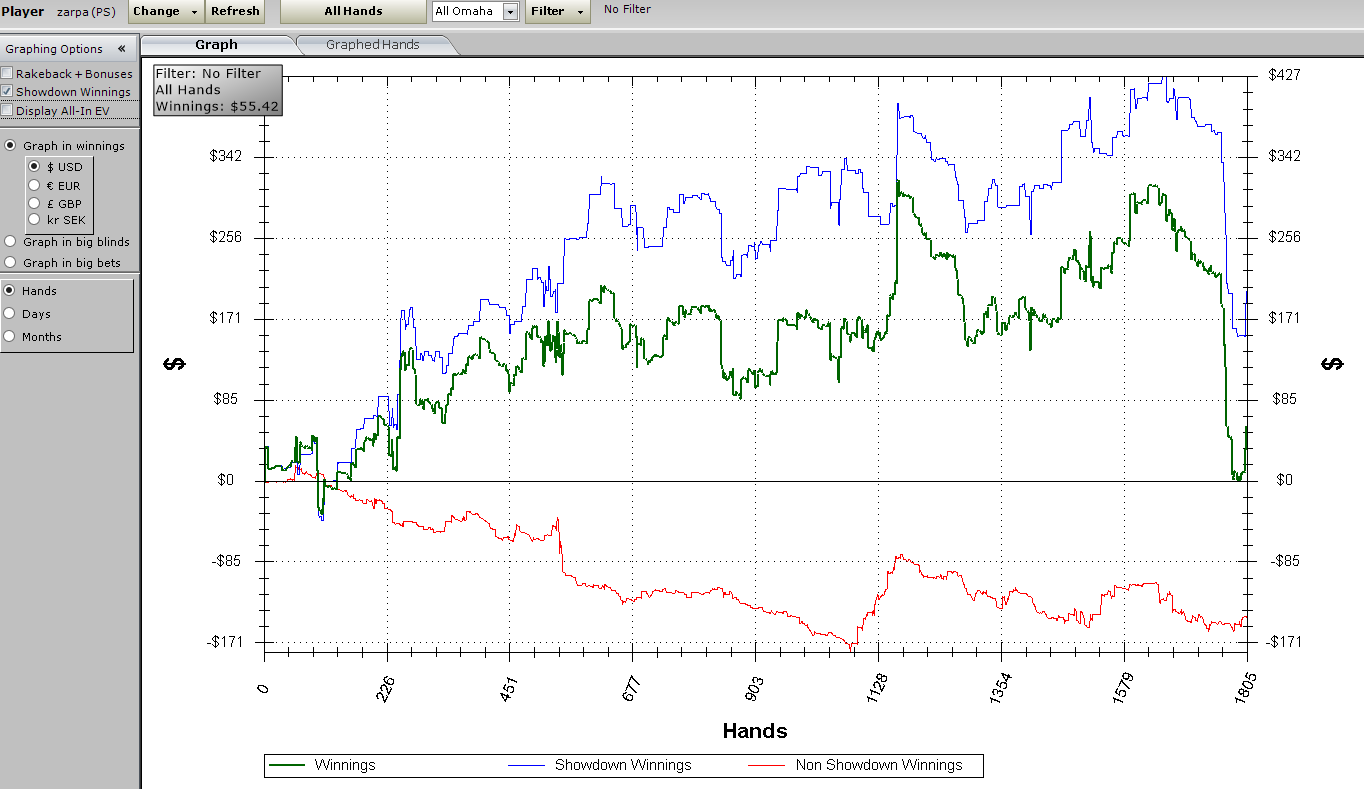Click the All Hands button
1364x789 pixels.
[x=353, y=11]
